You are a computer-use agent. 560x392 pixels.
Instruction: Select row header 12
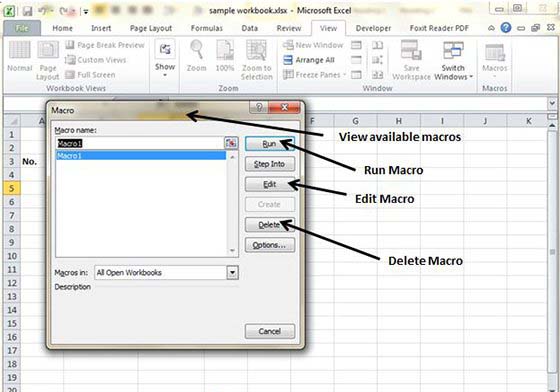(12, 283)
